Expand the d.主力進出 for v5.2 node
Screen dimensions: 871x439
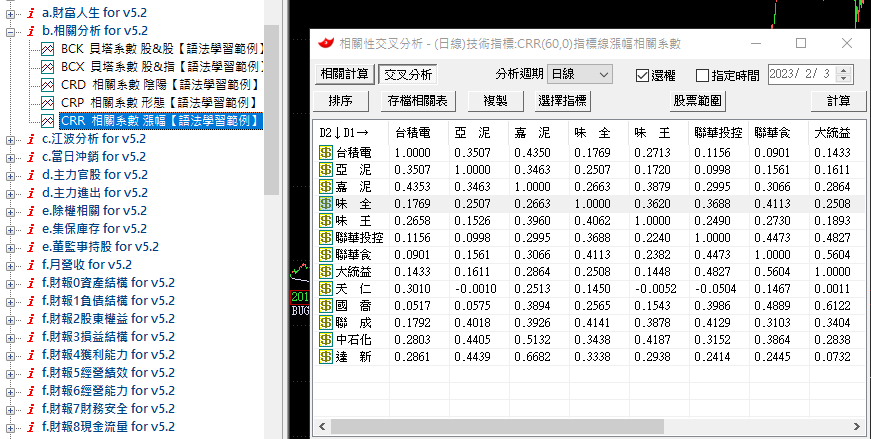coord(10,193)
